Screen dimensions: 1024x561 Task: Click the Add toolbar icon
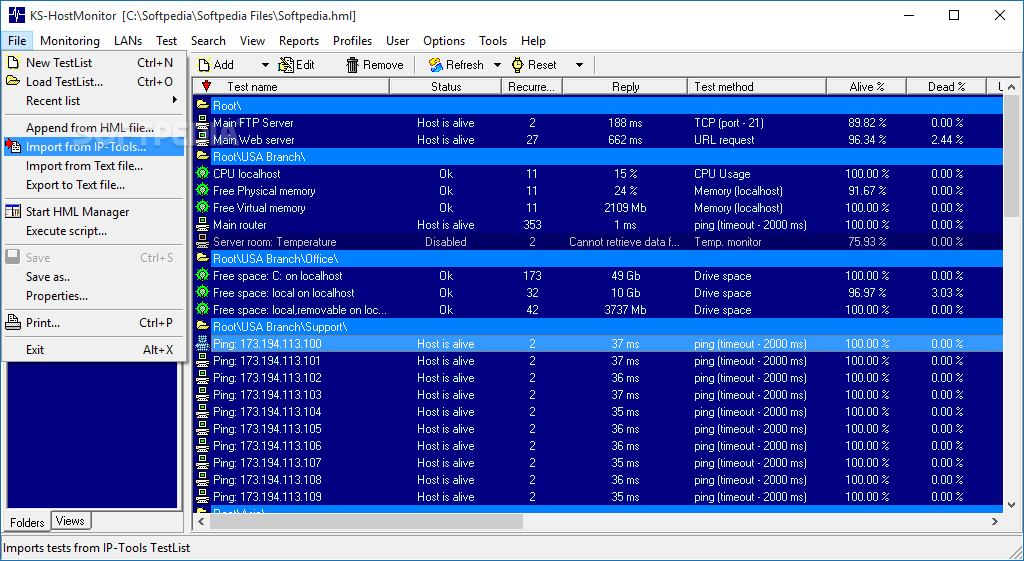click(204, 65)
